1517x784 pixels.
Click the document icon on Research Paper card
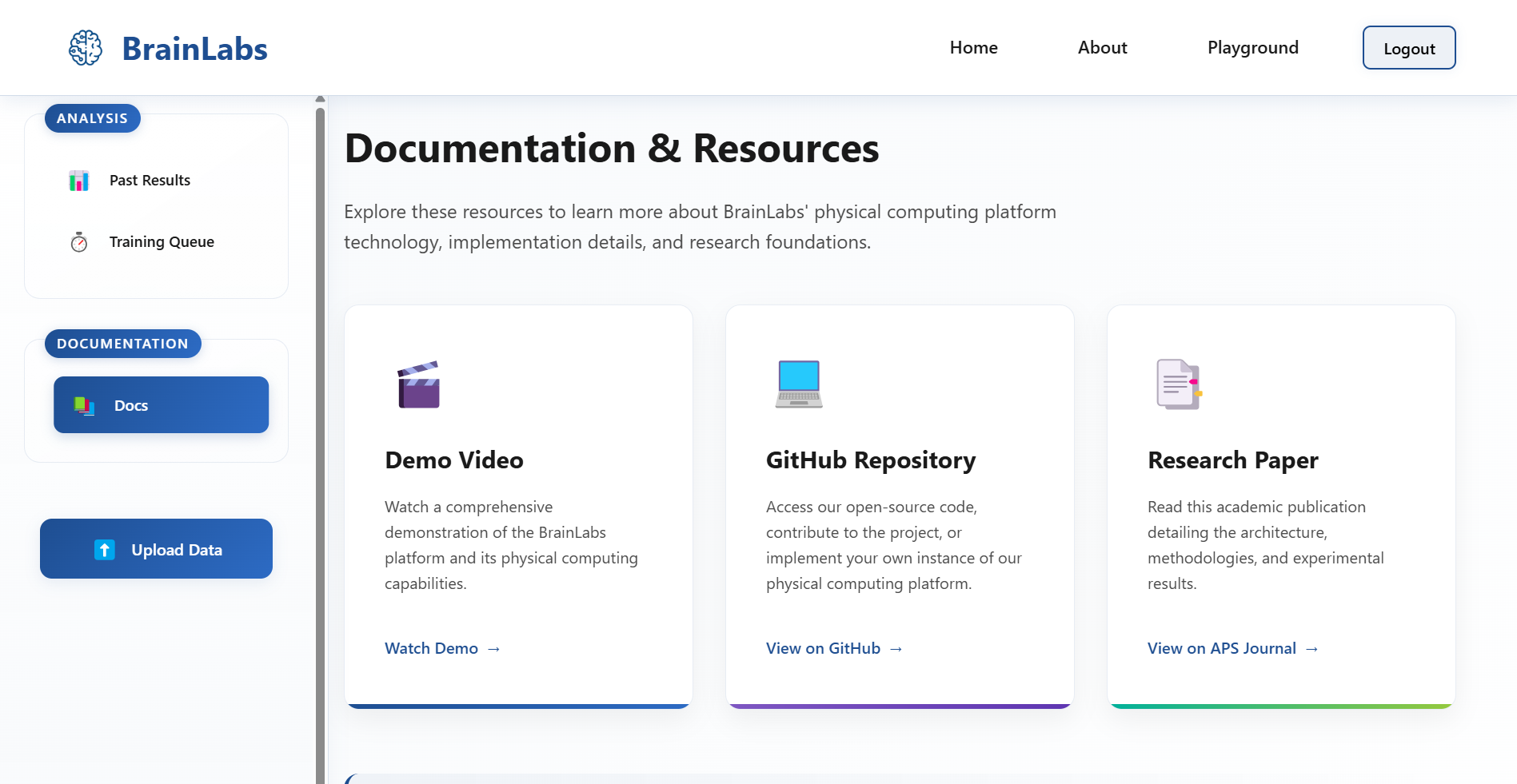tap(1180, 384)
